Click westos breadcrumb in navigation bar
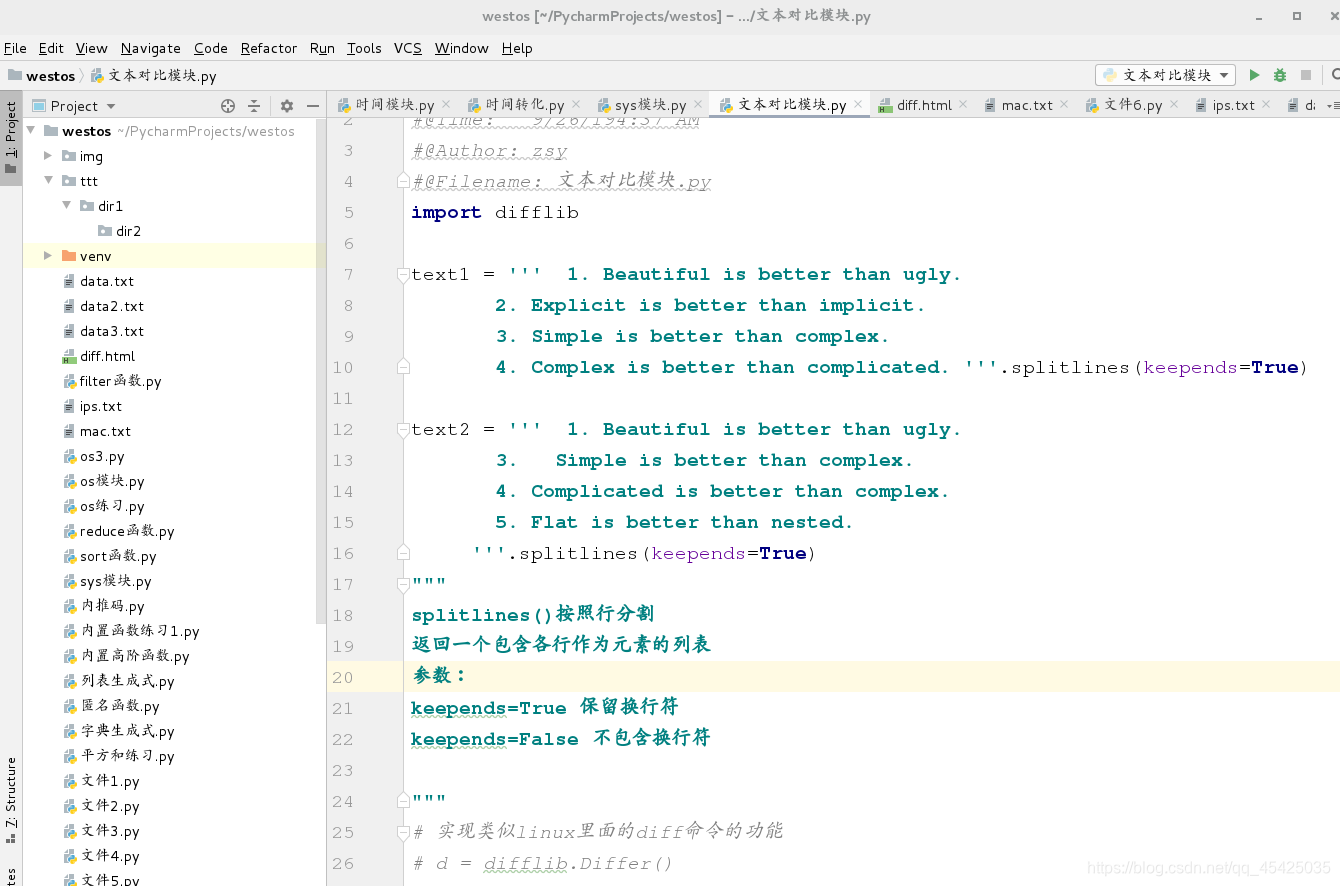1340x886 pixels. (x=42, y=75)
